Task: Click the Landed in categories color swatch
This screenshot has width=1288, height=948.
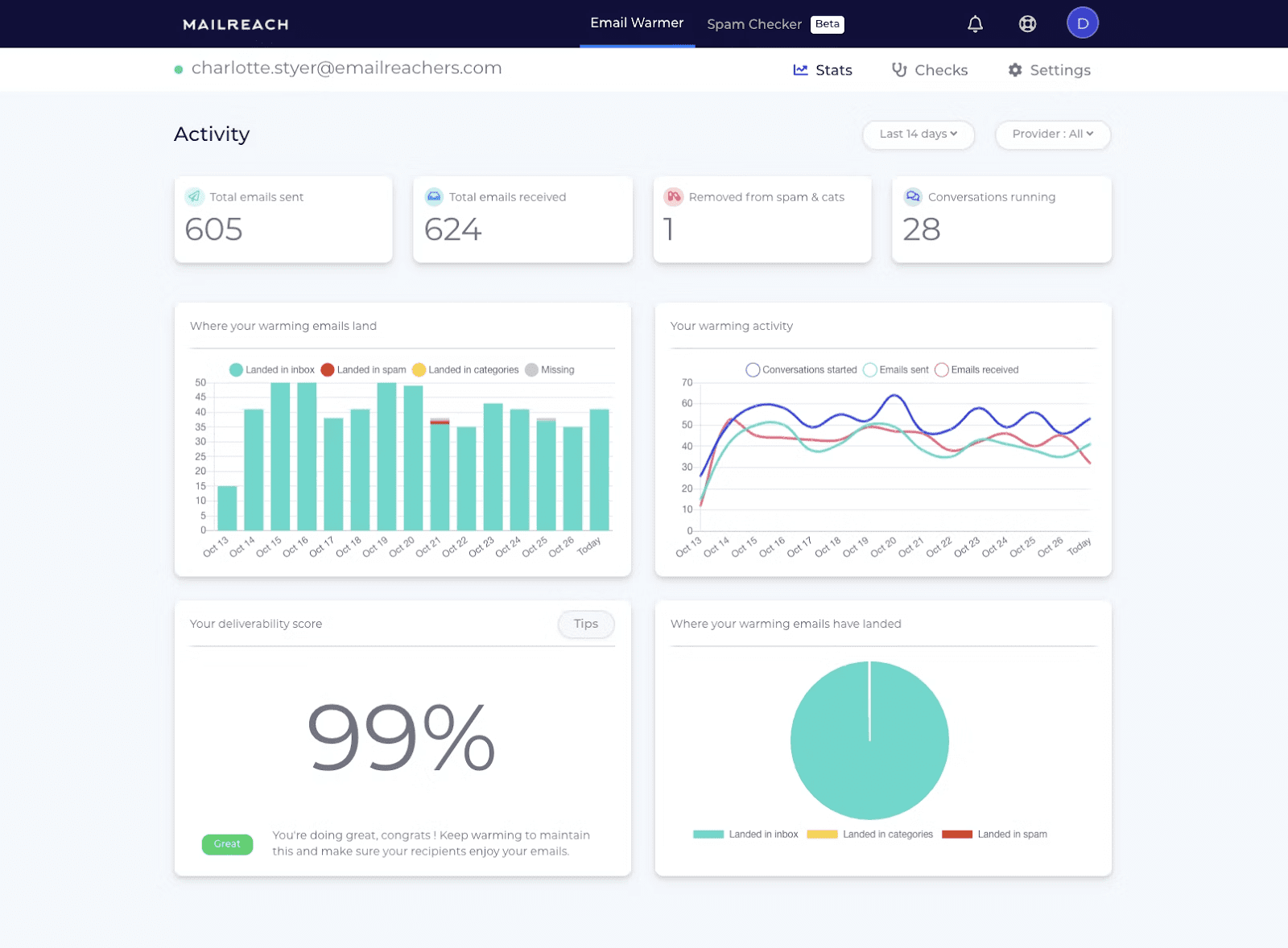Action: click(x=822, y=835)
